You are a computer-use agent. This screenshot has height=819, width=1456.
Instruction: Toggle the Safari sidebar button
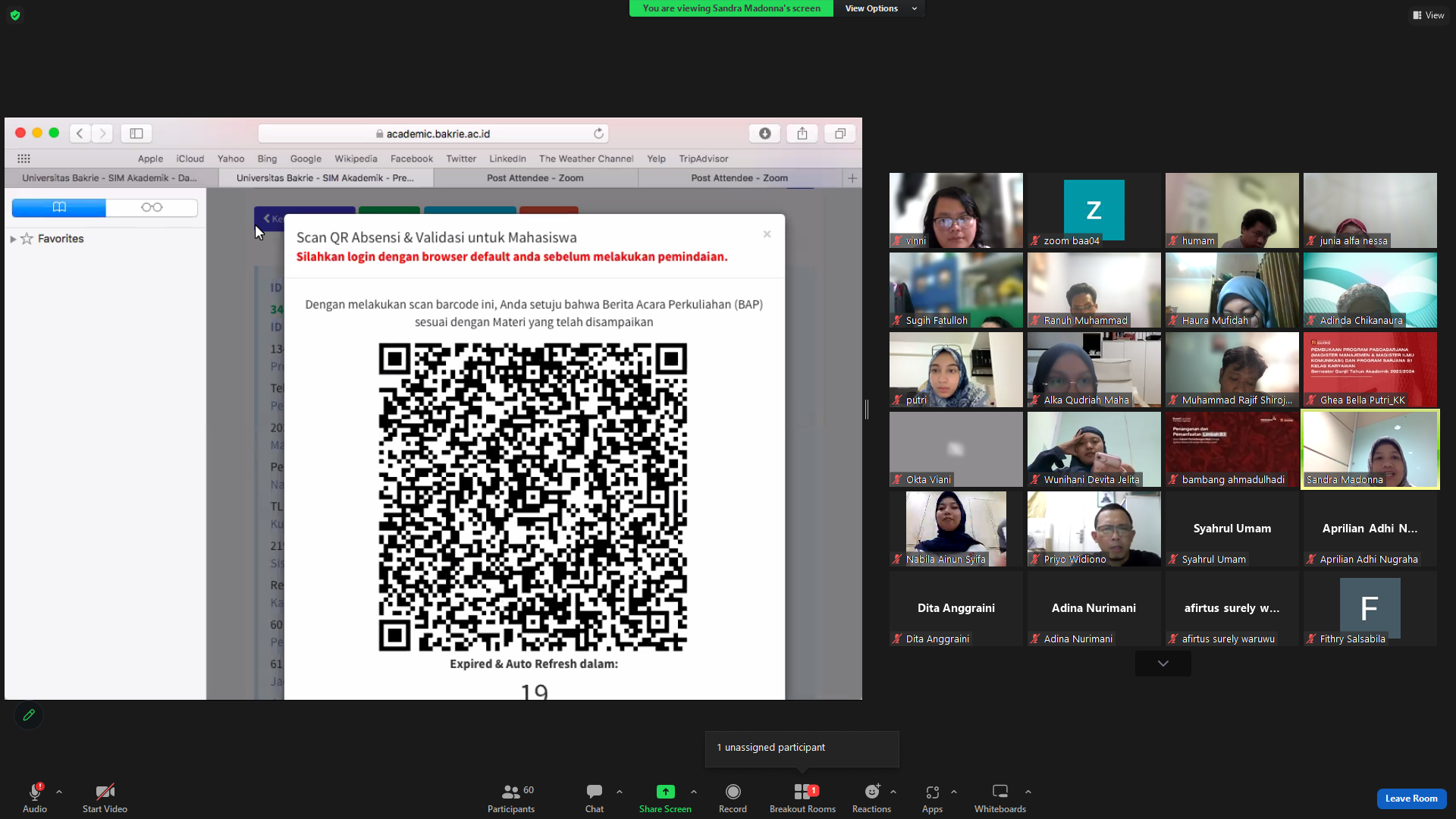pyautogui.click(x=136, y=133)
